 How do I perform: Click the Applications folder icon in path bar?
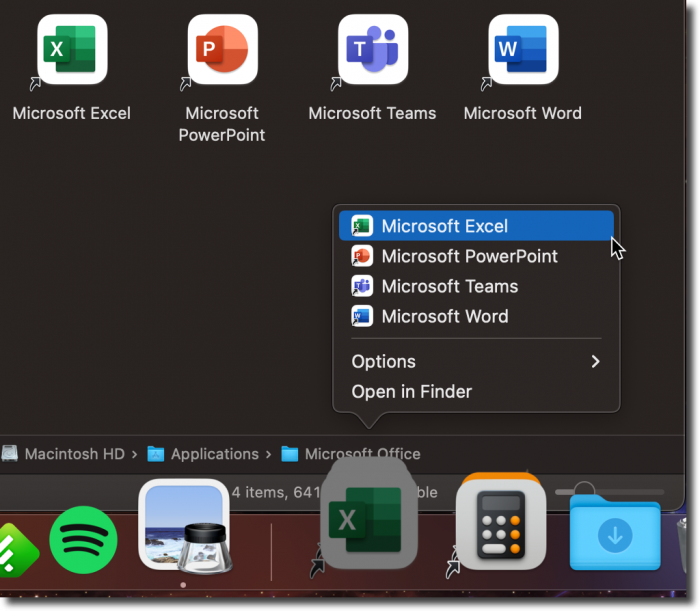point(156,454)
